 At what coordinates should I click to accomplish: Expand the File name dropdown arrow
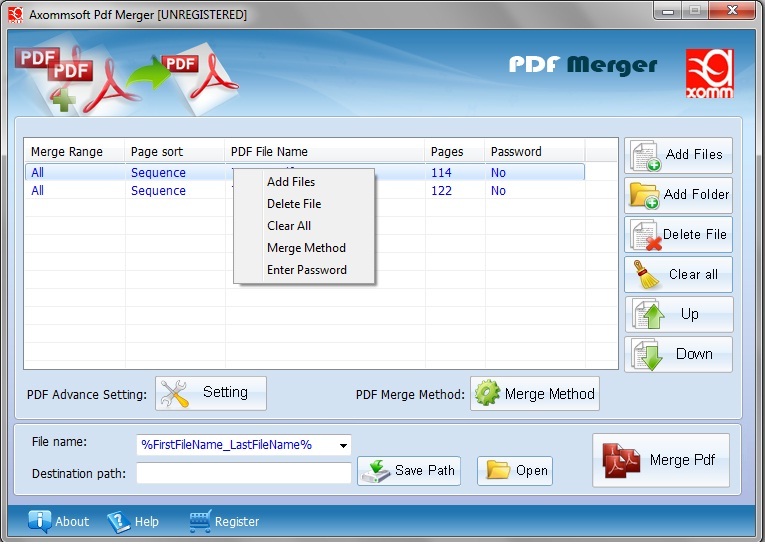pyautogui.click(x=343, y=445)
